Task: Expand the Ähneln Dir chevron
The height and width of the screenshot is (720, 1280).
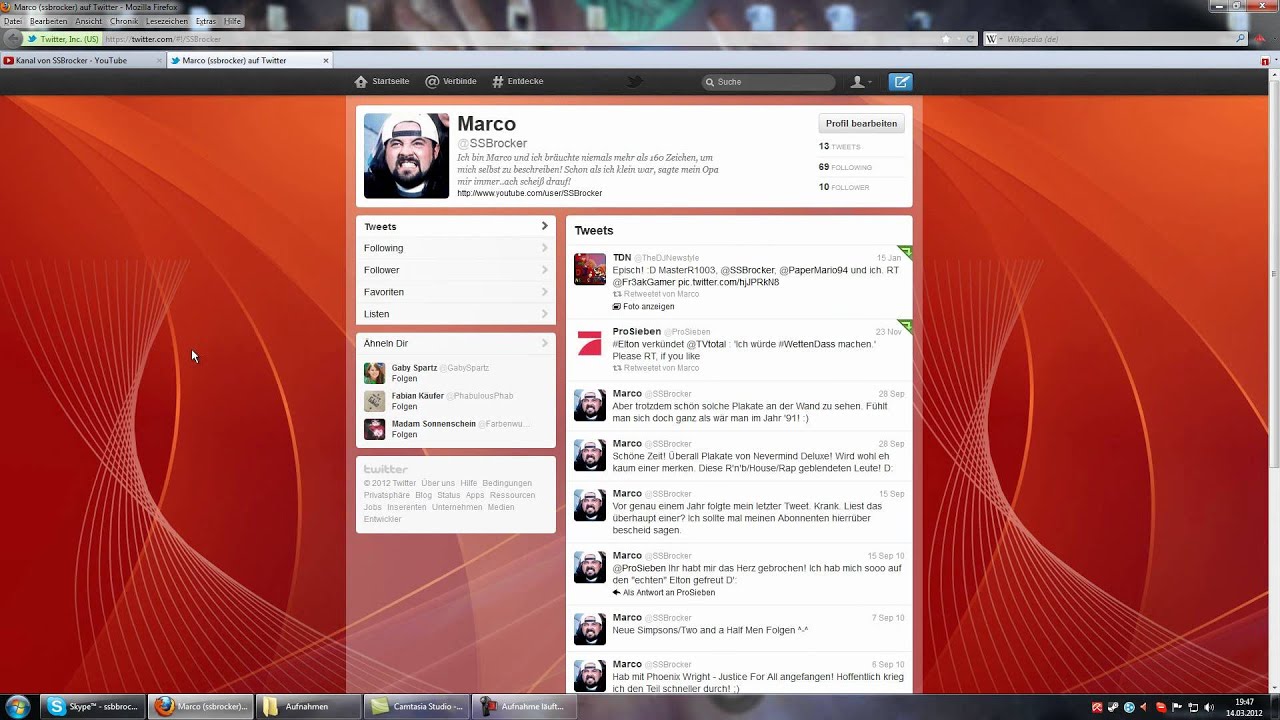Action: click(x=545, y=343)
